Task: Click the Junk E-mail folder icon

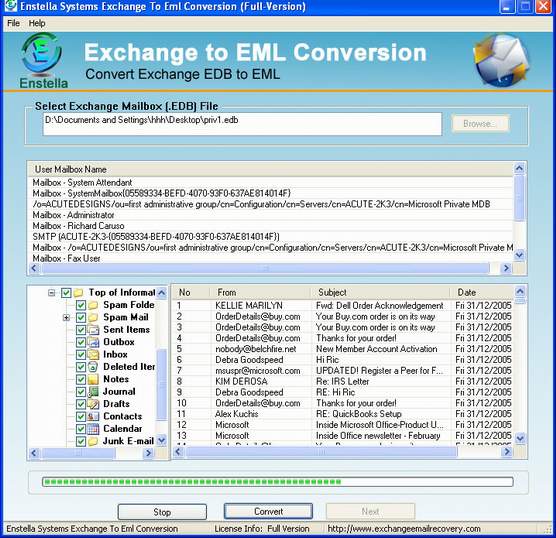Action: pos(93,441)
